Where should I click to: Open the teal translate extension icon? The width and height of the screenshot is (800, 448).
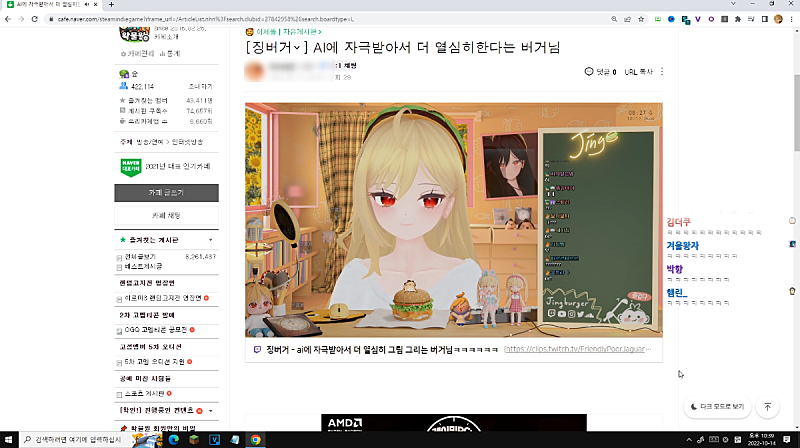click(x=686, y=20)
